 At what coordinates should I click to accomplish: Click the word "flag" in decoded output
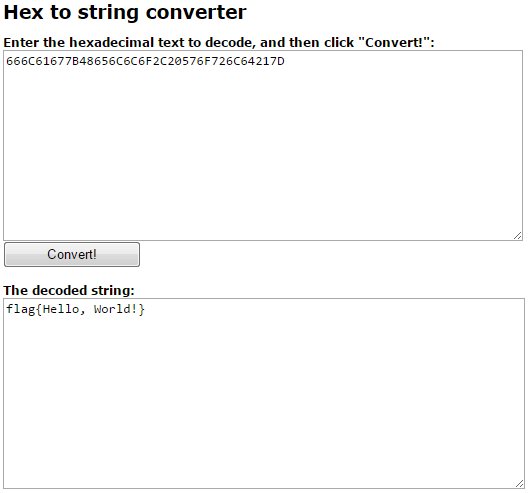tap(21, 309)
